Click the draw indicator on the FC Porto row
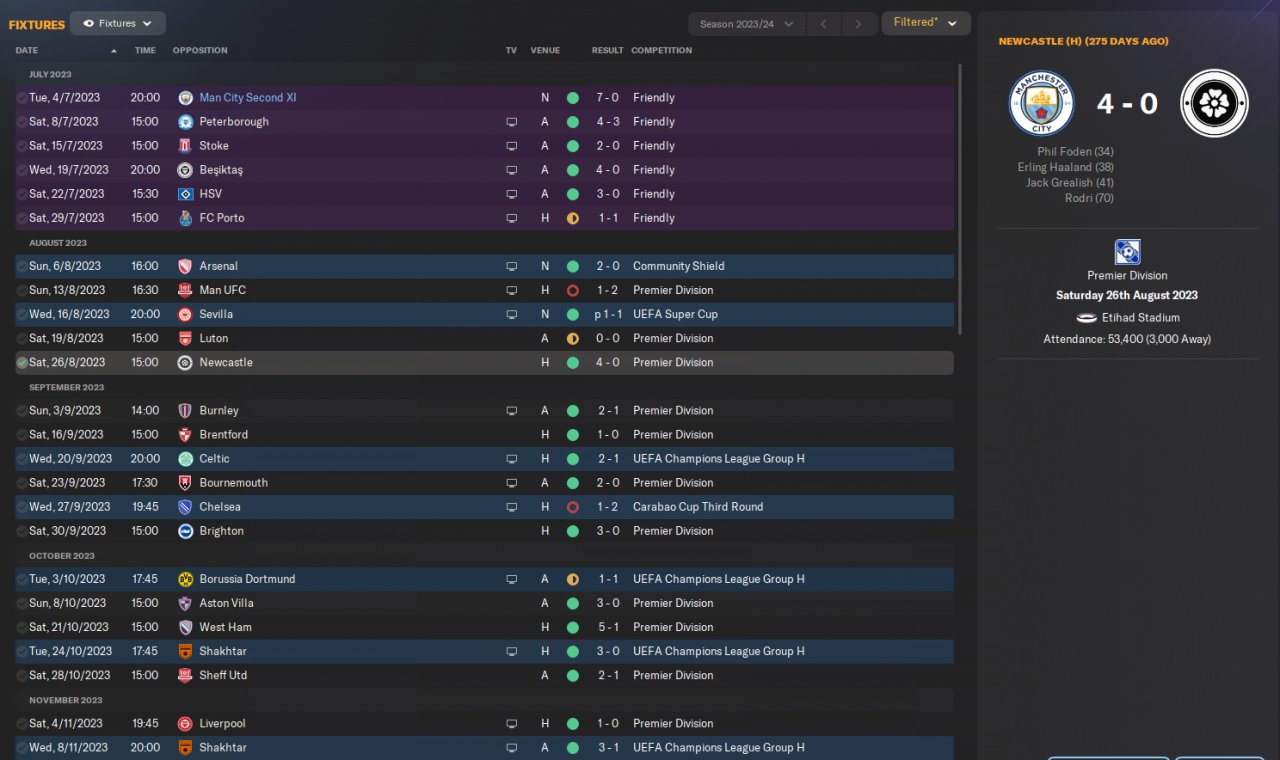Screen dimensions: 1280x760 572,218
